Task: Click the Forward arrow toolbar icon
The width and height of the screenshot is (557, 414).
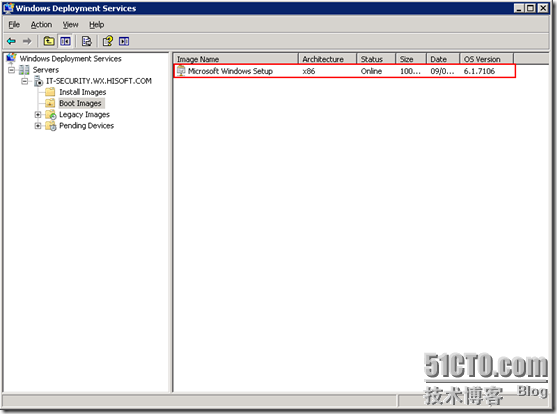Action: [x=27, y=41]
